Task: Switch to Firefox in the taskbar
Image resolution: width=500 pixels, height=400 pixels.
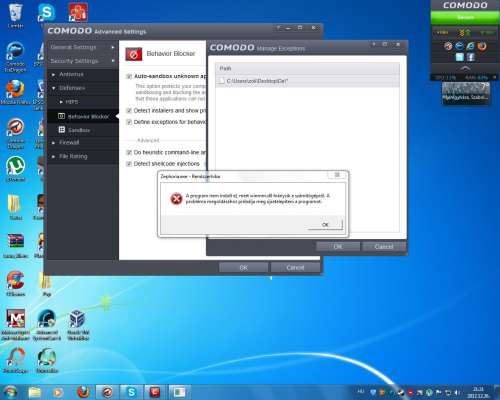Action: [x=83, y=392]
